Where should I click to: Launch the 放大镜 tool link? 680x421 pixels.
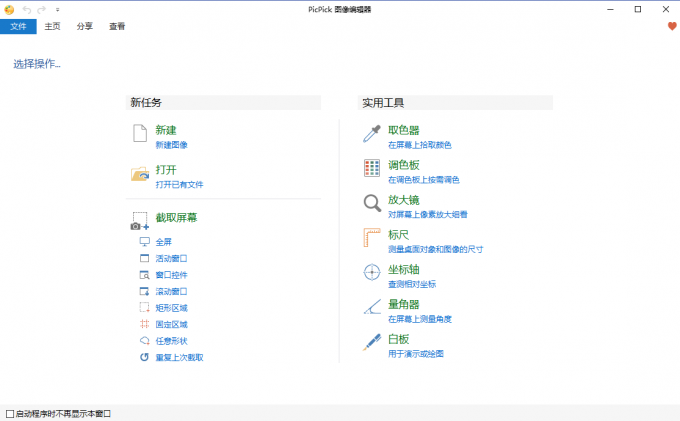coord(404,200)
